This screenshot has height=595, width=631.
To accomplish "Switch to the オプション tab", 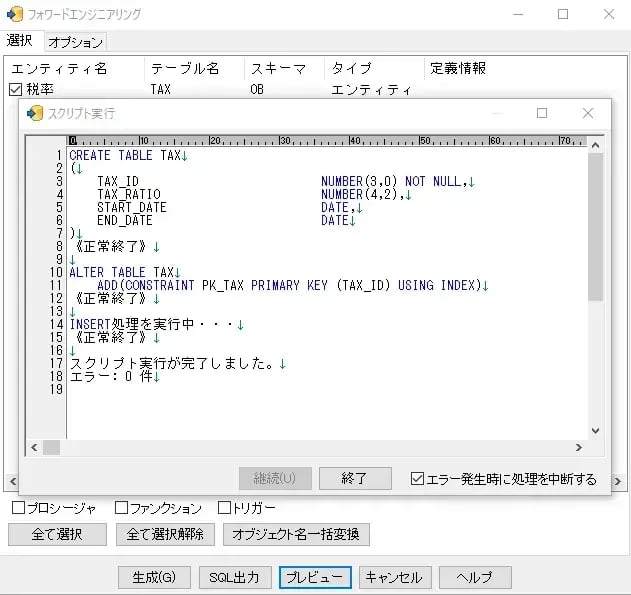I will pyautogui.click(x=75, y=42).
